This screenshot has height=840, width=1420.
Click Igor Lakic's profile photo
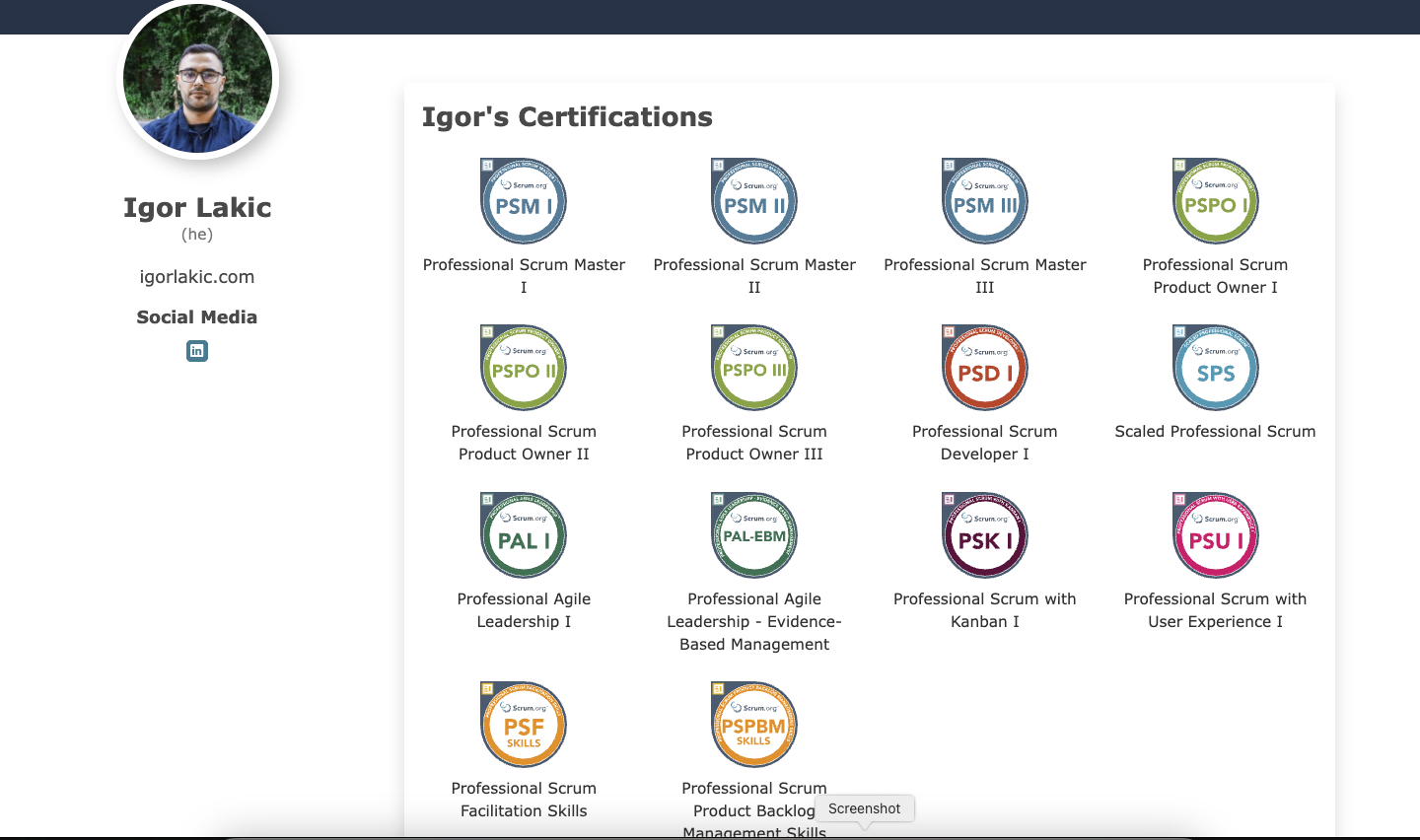198,79
